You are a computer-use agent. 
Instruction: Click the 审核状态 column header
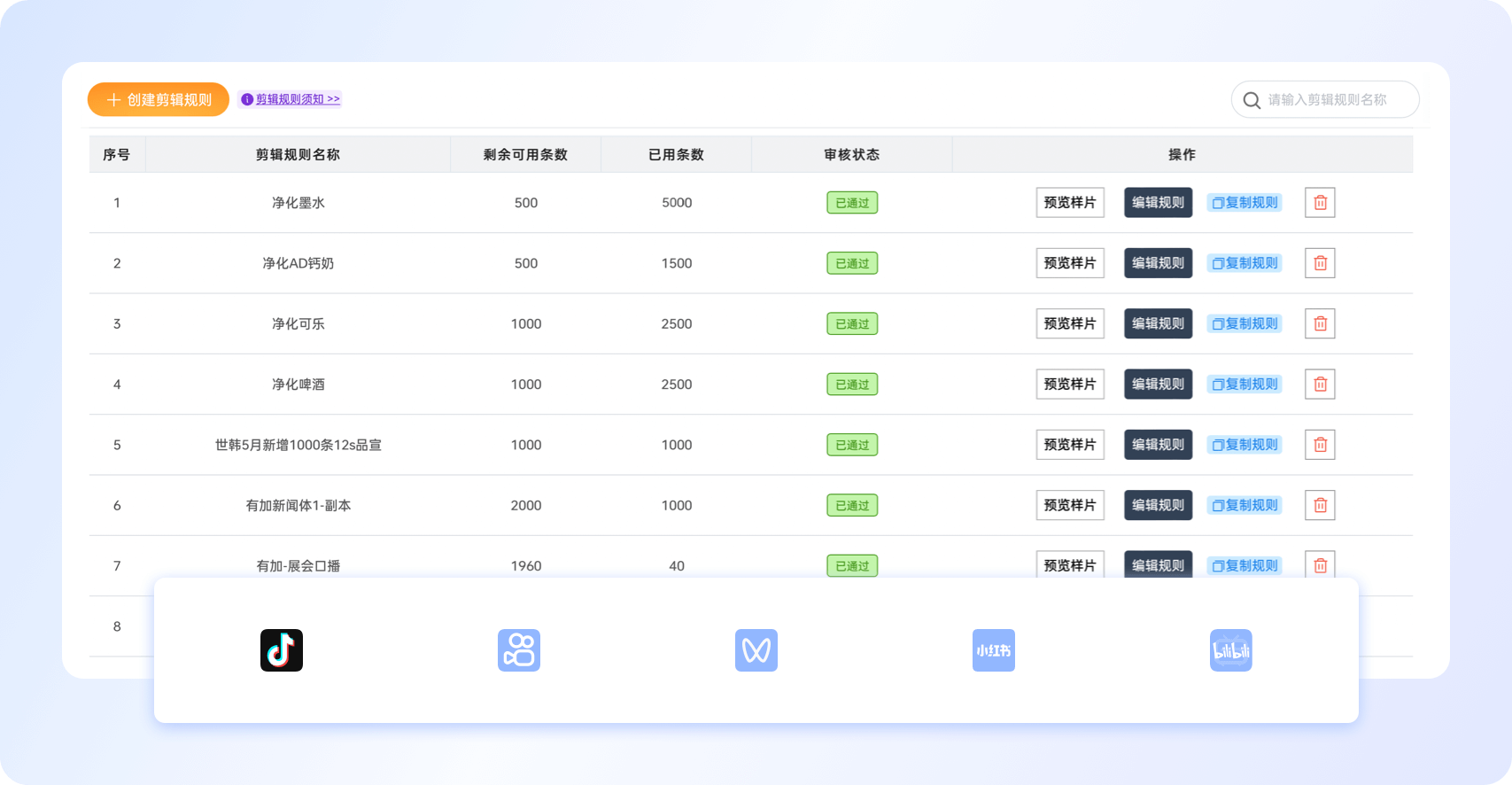coord(851,154)
